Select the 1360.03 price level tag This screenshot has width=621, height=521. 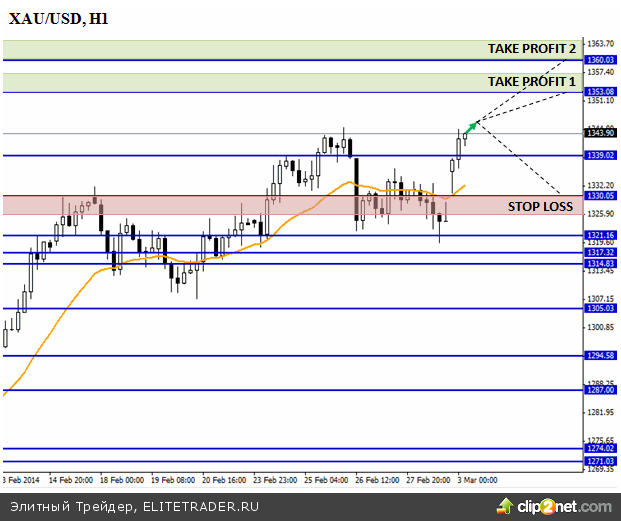pos(601,60)
